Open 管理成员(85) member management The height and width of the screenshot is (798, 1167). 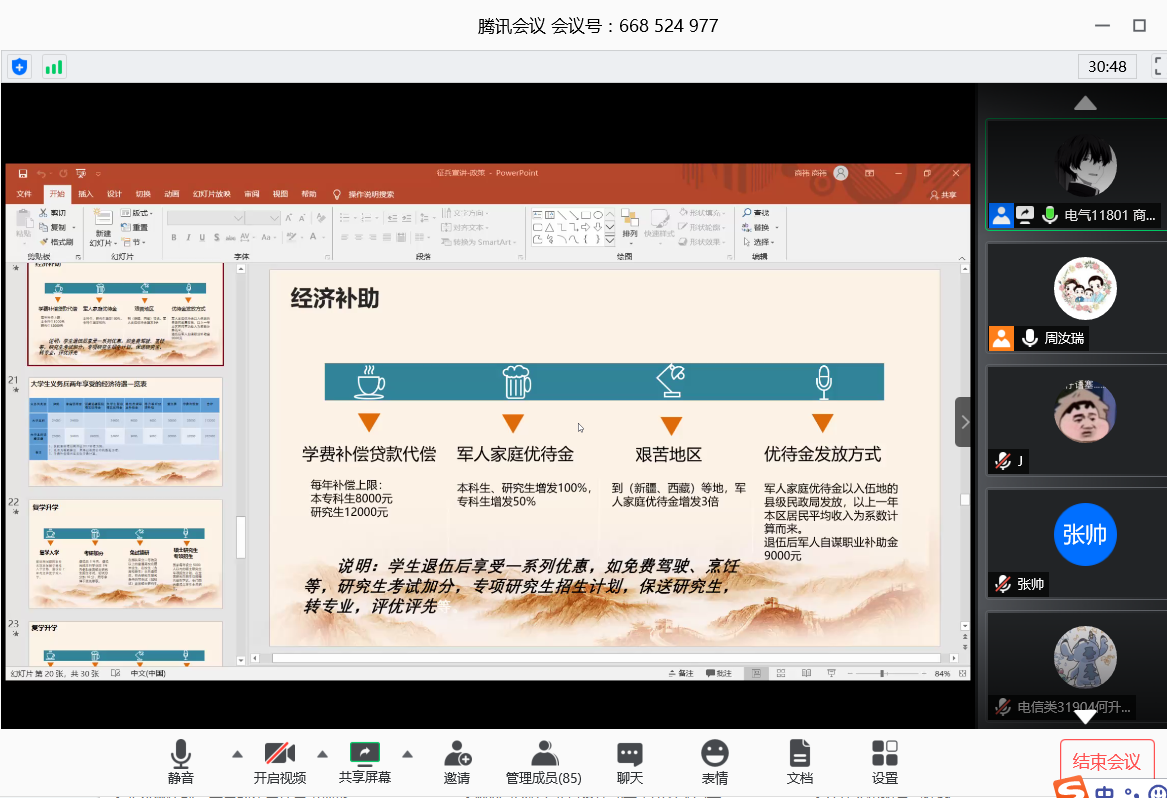tap(543, 762)
